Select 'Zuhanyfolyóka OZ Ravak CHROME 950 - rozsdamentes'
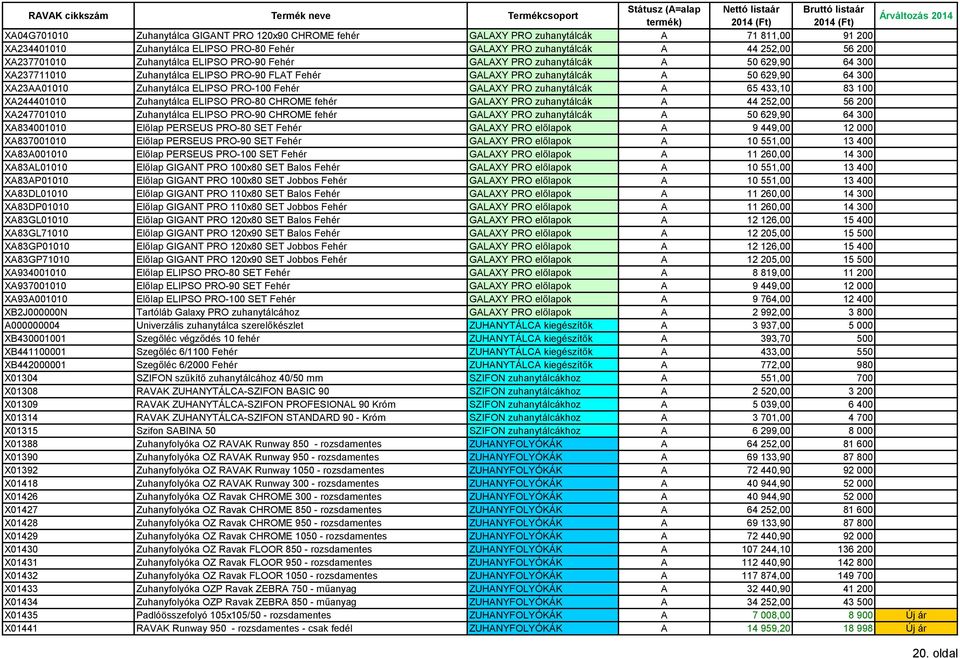 tap(301, 523)
